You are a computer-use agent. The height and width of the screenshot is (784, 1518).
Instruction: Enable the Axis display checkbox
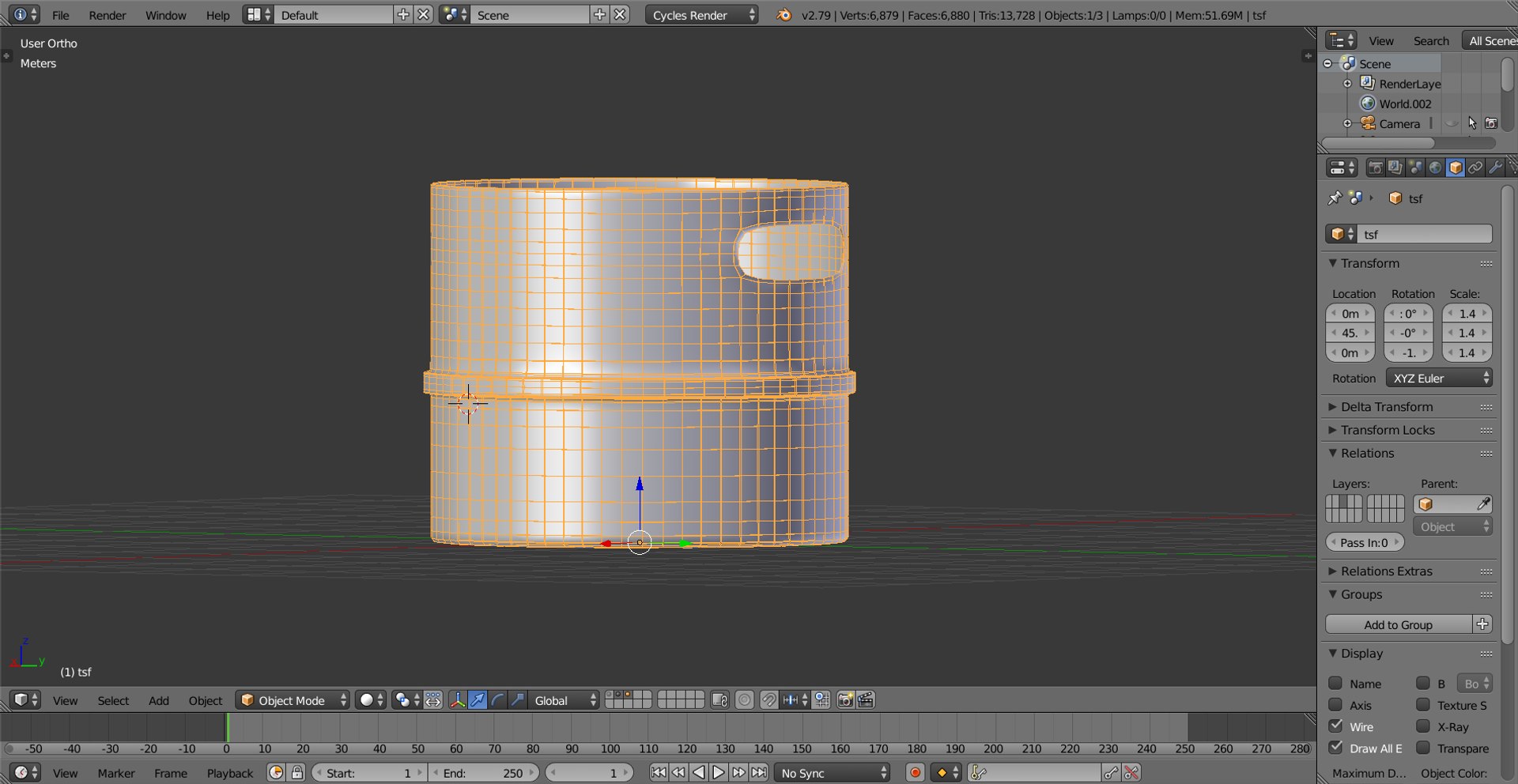pyautogui.click(x=1335, y=704)
